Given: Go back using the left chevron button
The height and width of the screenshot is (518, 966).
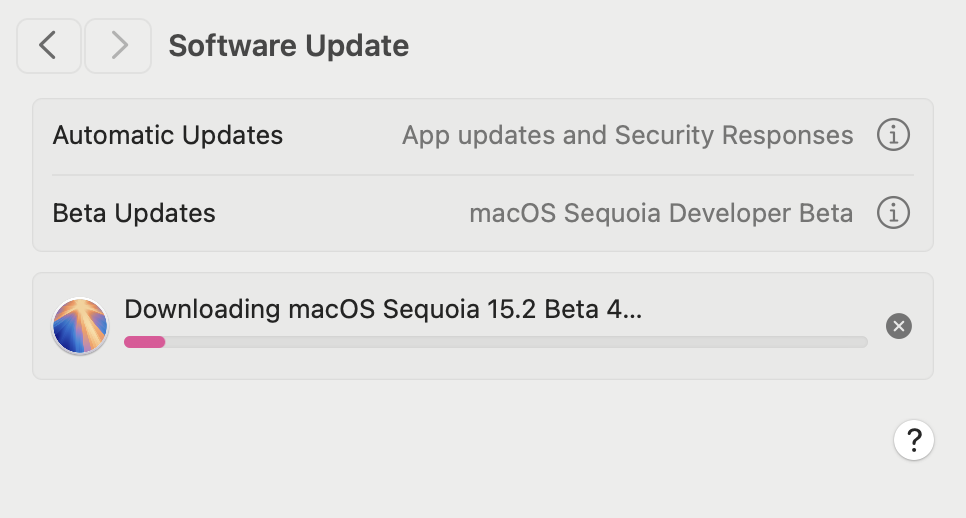Looking at the screenshot, I should (49, 46).
